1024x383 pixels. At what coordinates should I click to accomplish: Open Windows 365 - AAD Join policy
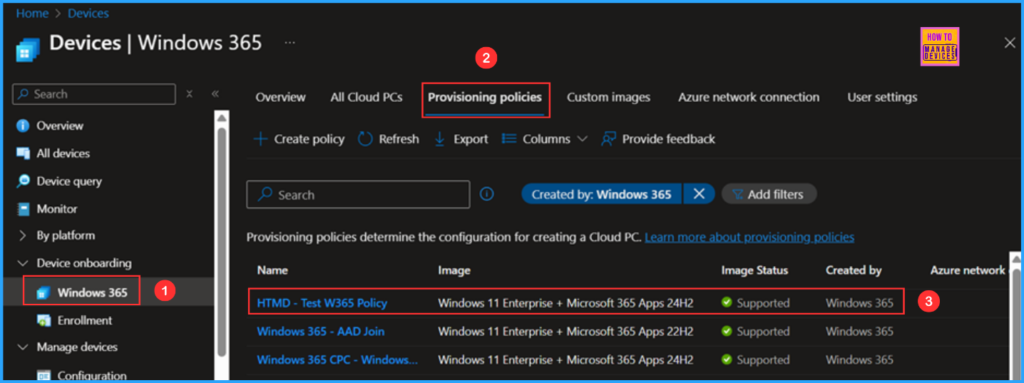click(x=321, y=331)
